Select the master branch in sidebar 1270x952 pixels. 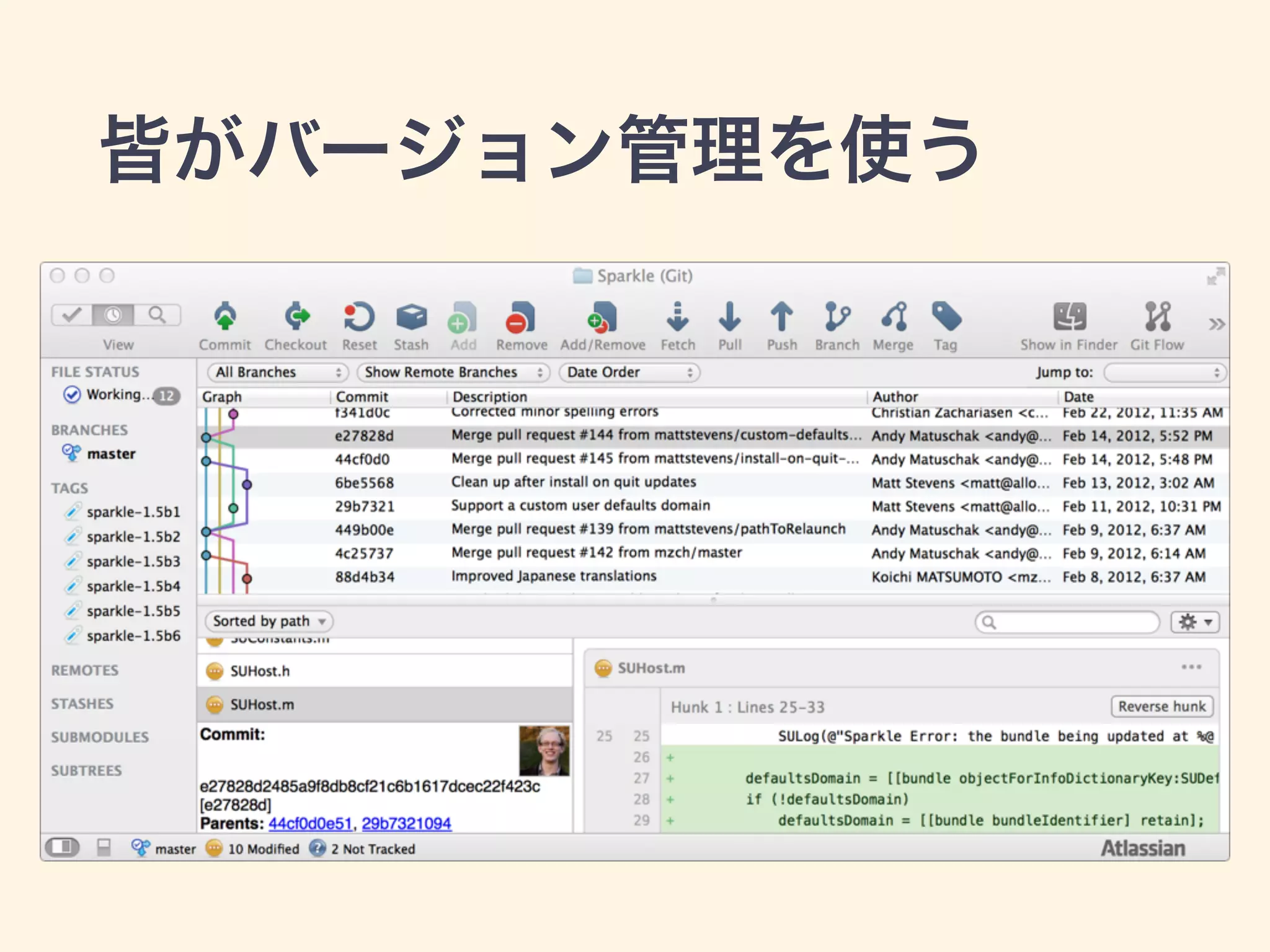point(111,454)
